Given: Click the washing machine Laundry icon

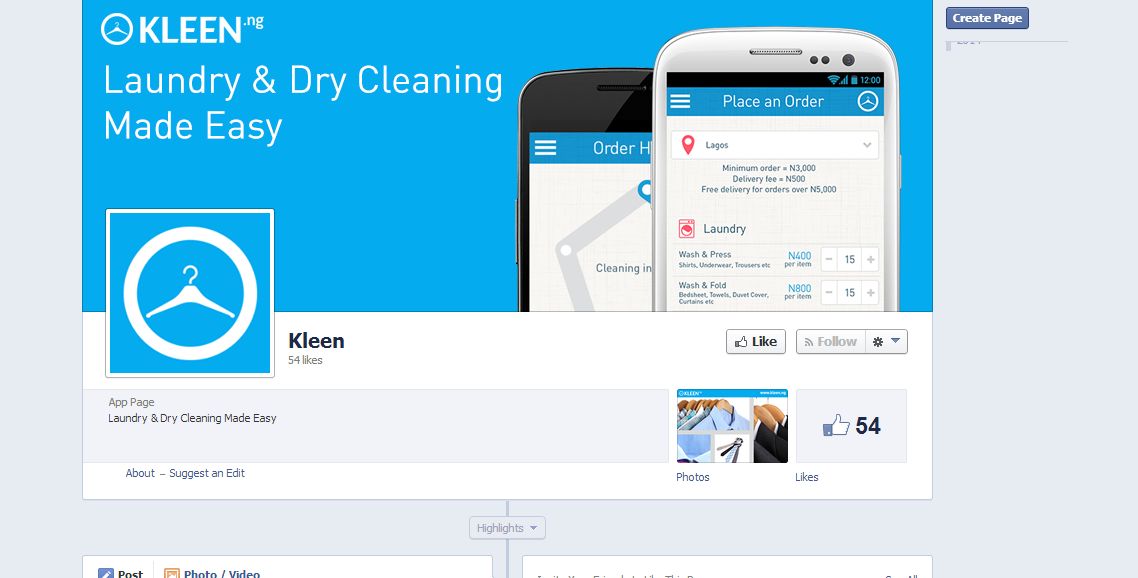Looking at the screenshot, I should [687, 229].
